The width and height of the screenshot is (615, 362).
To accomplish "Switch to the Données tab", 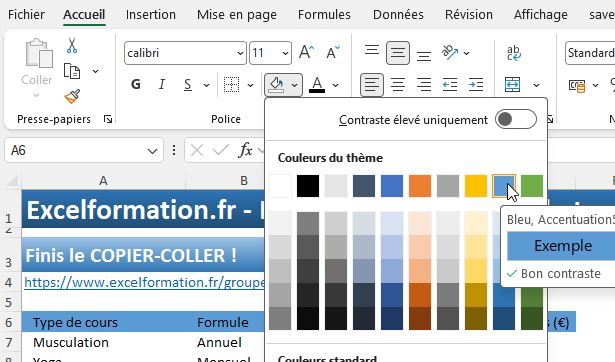I will (398, 15).
